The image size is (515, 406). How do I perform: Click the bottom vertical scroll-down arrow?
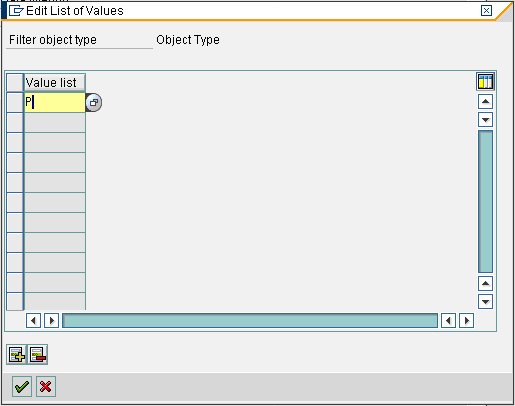click(485, 302)
